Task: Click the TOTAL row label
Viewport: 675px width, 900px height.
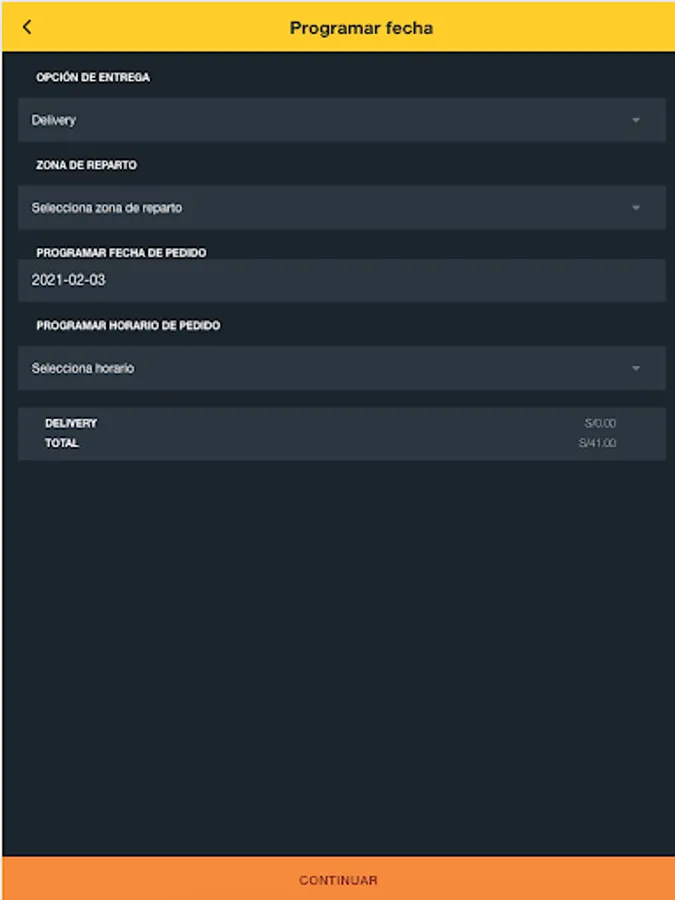Action: point(62,443)
